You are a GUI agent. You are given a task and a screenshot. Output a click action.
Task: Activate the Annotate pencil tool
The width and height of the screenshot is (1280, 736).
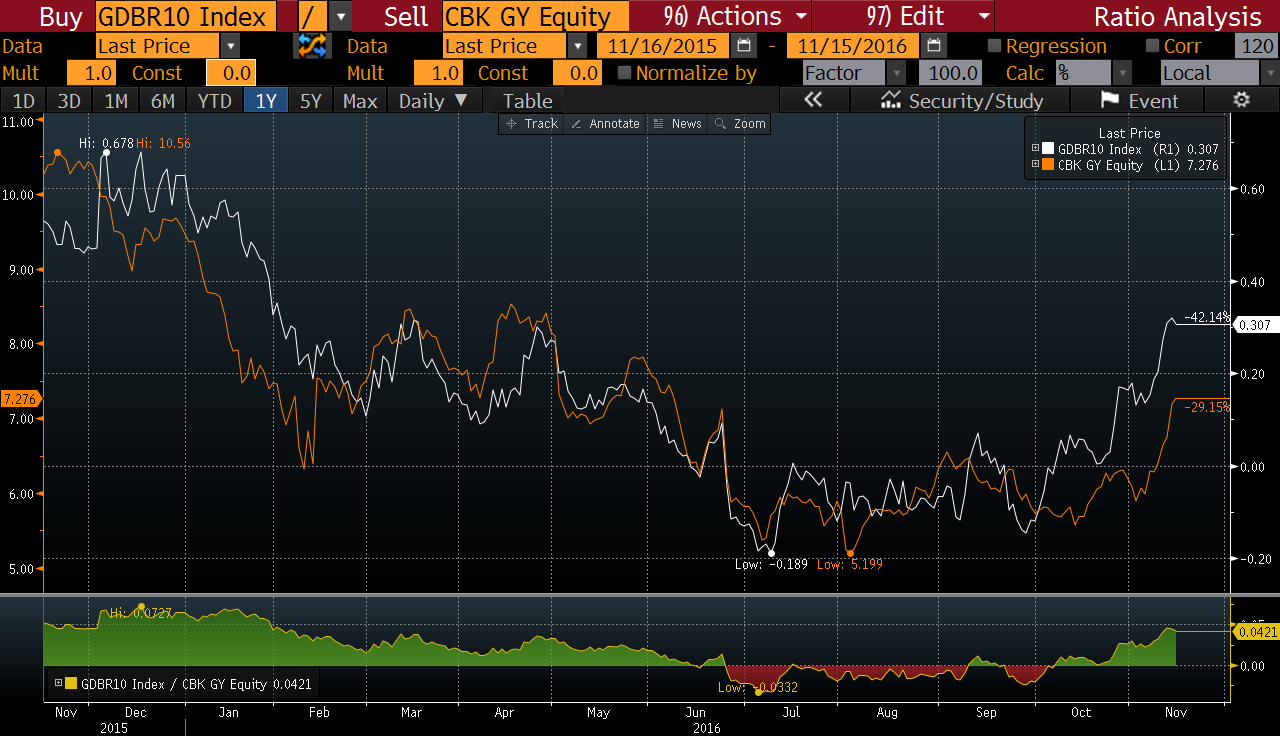coord(605,124)
